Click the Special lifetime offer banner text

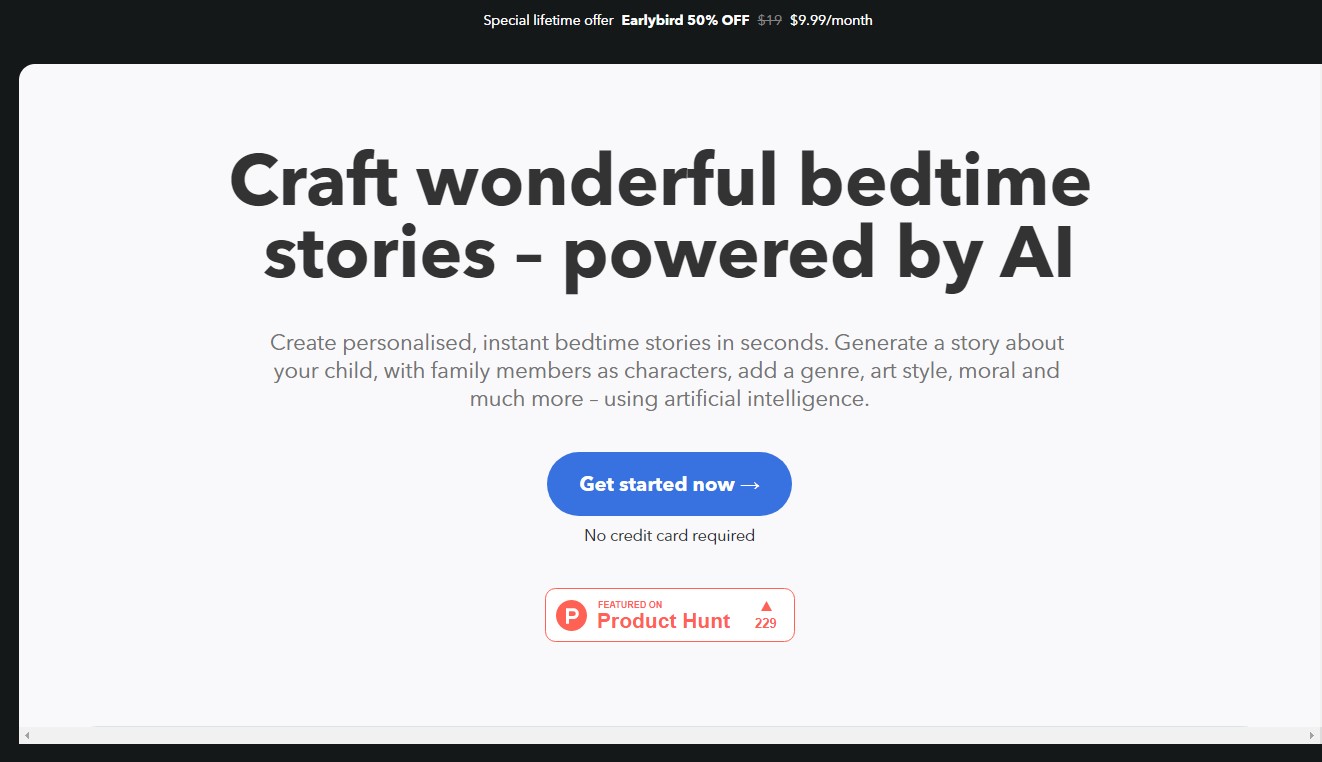click(x=548, y=20)
